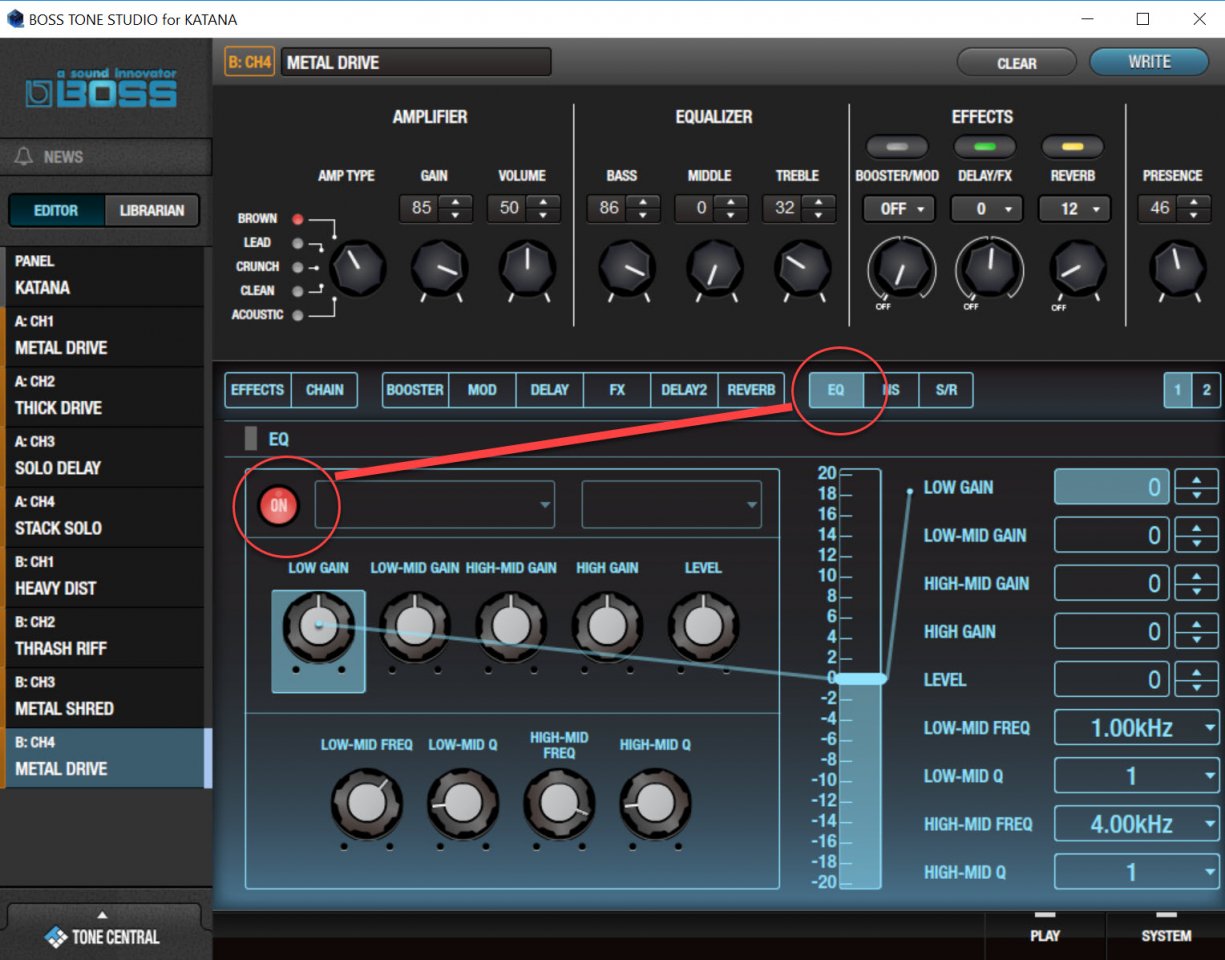The height and width of the screenshot is (960, 1225).
Task: Click the Treble equalizer knob
Action: point(802,267)
